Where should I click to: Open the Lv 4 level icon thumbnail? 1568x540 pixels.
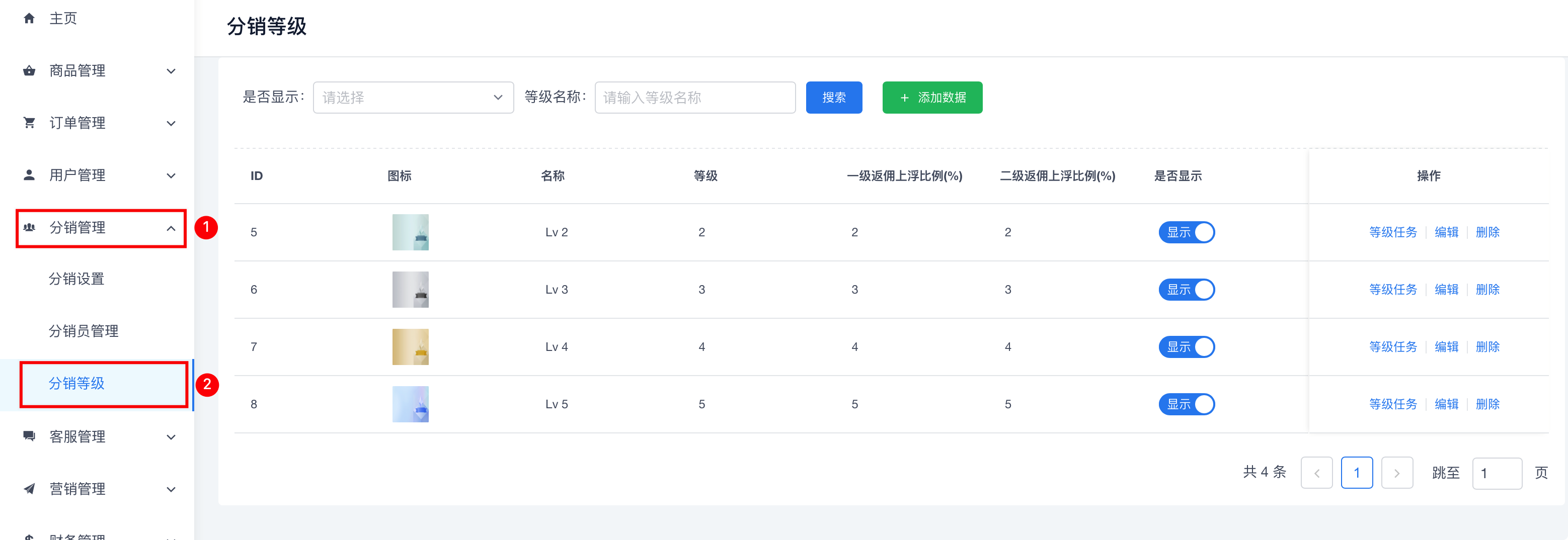(410, 346)
